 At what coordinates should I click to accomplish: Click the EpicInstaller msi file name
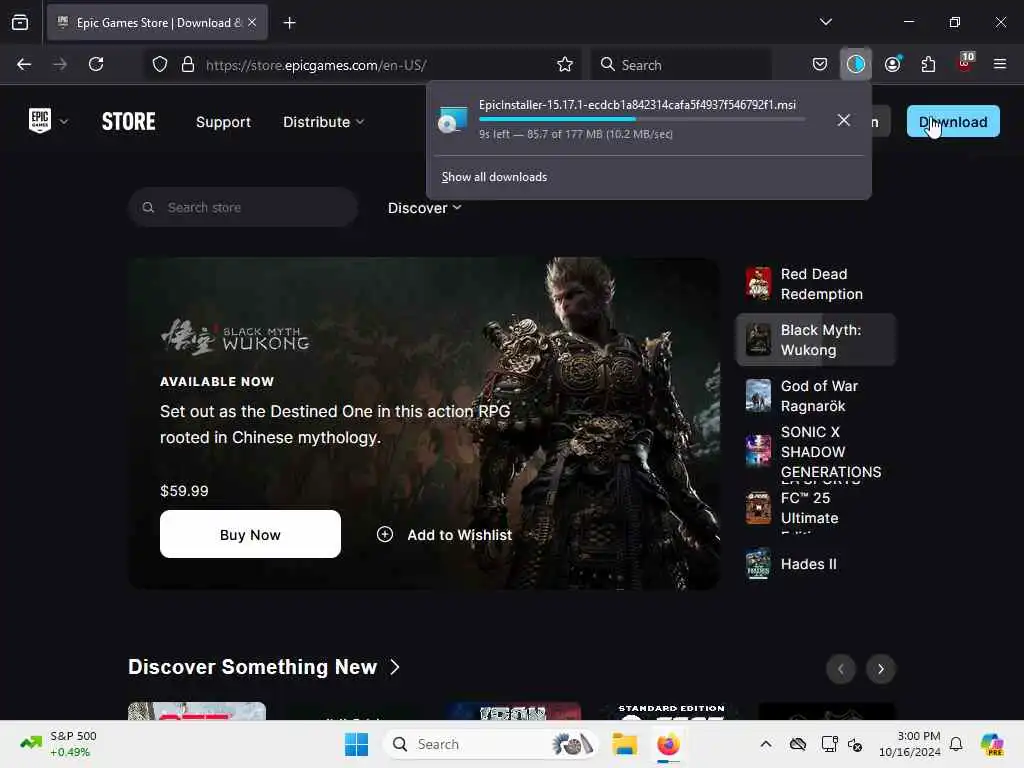637,105
